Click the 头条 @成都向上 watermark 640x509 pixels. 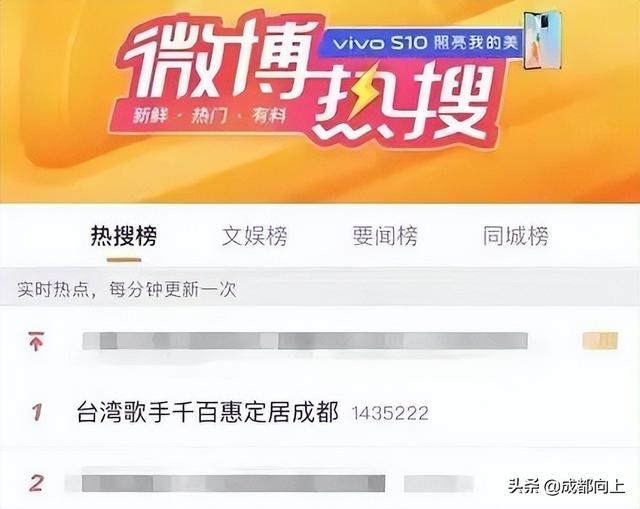point(567,486)
